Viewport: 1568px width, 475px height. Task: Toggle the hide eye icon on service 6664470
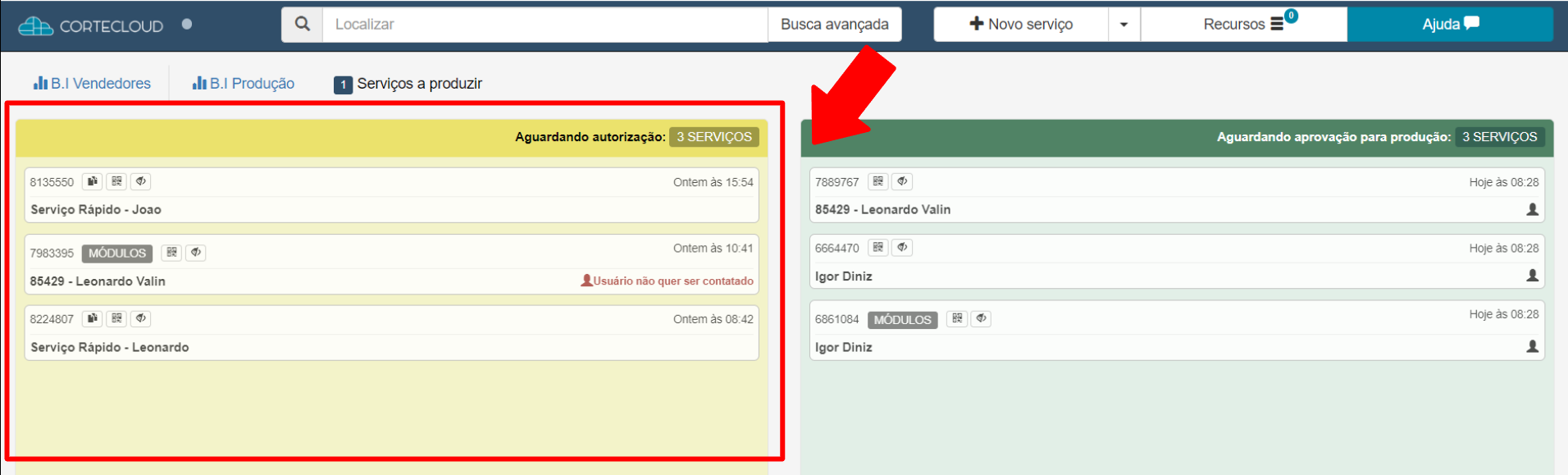click(x=902, y=247)
